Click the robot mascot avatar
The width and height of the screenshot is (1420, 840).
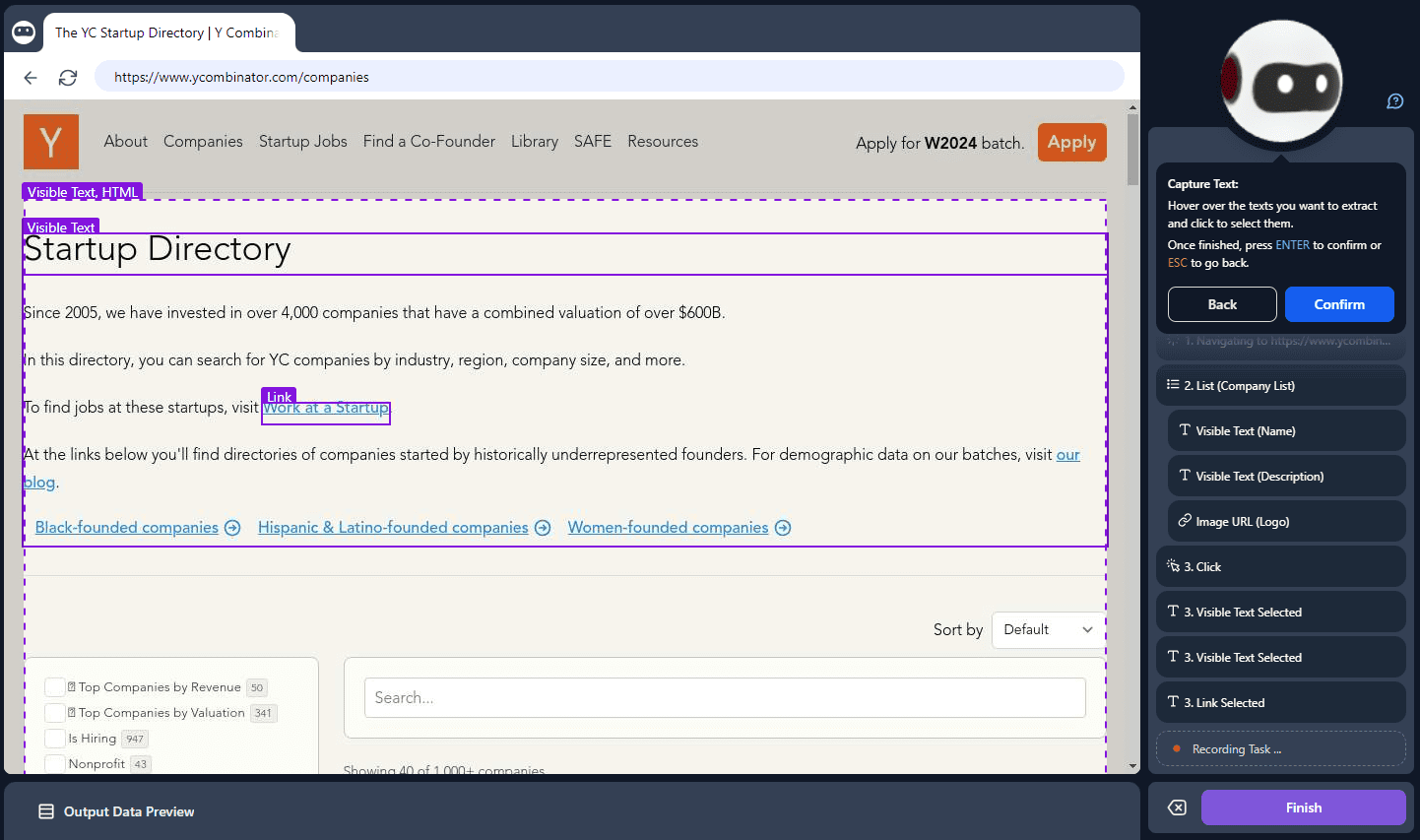(x=1281, y=82)
